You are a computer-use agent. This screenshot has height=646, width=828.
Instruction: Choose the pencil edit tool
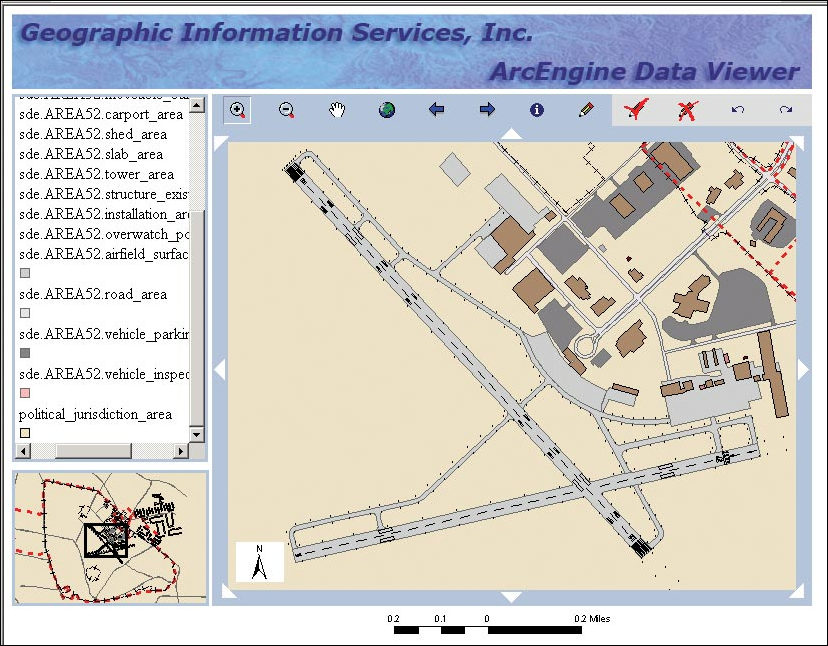(x=586, y=110)
